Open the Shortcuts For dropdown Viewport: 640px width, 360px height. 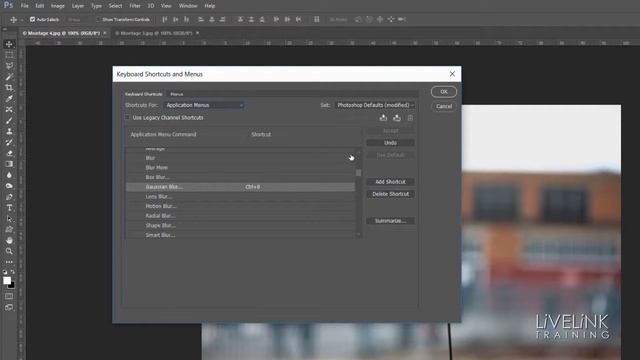coord(204,105)
